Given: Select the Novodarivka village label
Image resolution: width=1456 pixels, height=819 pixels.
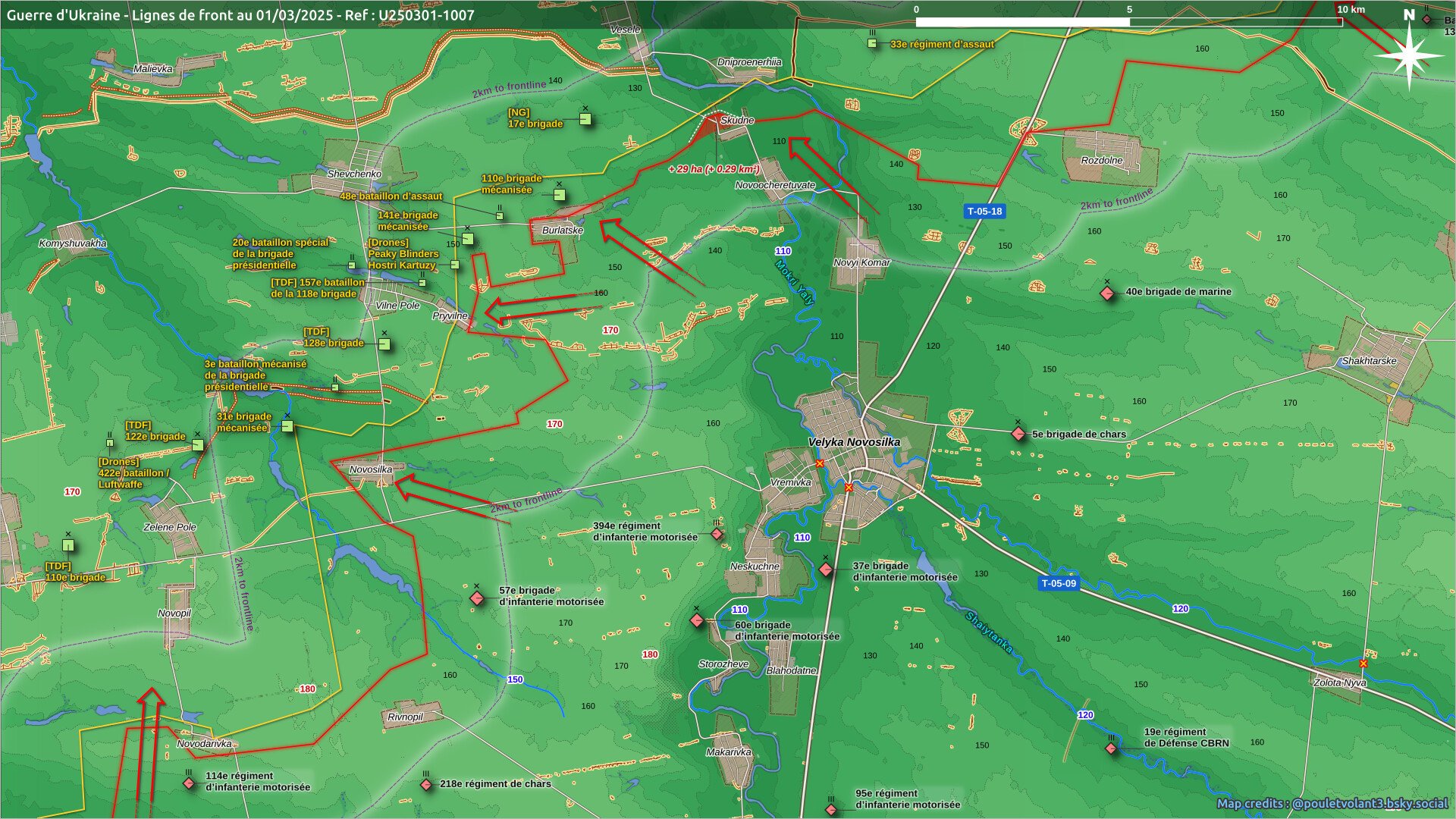Looking at the screenshot, I should tap(204, 744).
